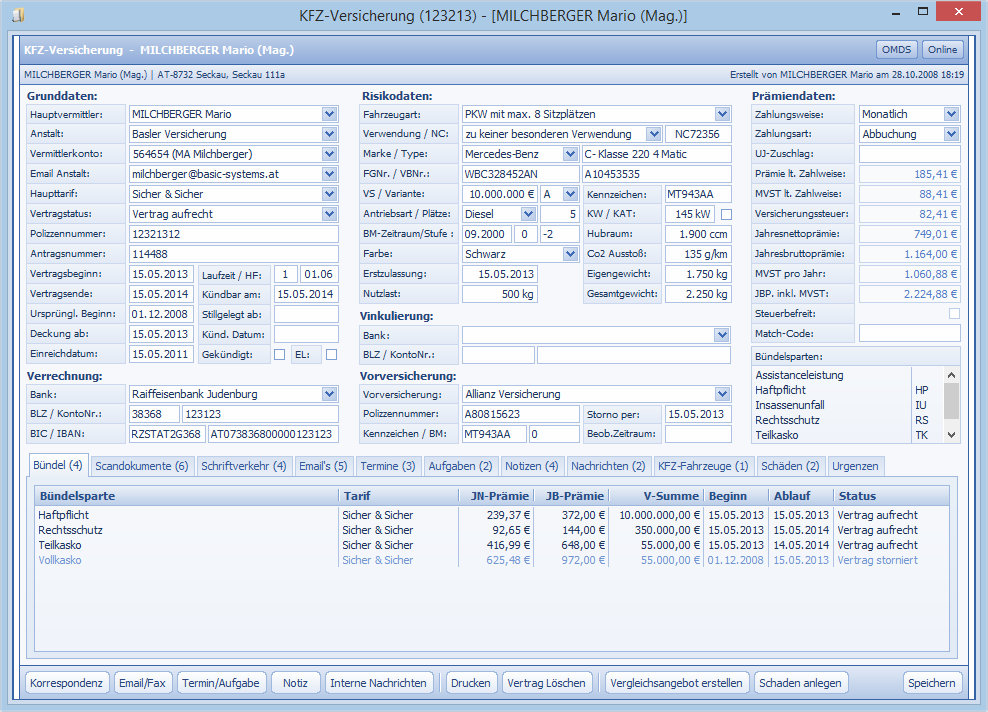Switch to the Email's (5) tab
This screenshot has height=712, width=988.
point(323,466)
